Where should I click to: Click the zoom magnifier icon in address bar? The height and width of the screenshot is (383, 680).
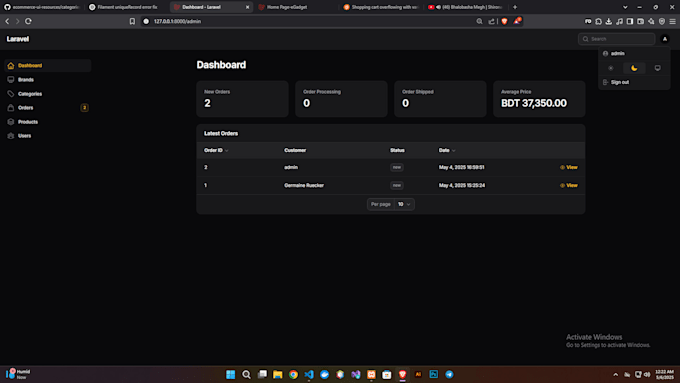[x=479, y=21]
